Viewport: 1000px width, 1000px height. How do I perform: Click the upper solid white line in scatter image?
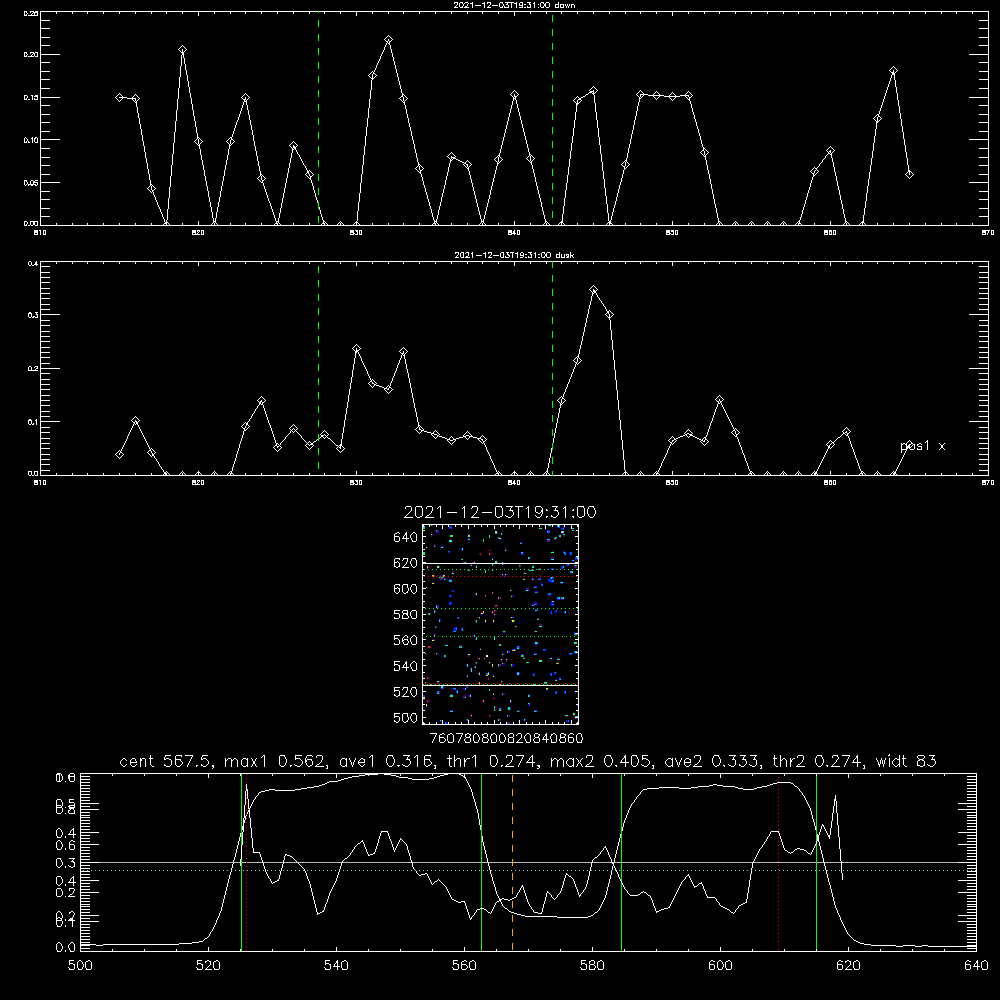(x=501, y=563)
